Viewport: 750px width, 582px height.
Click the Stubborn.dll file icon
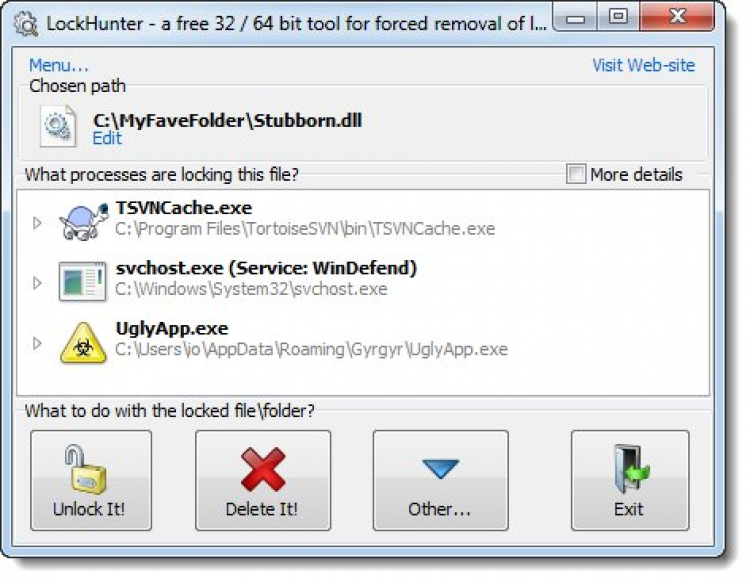(58, 126)
